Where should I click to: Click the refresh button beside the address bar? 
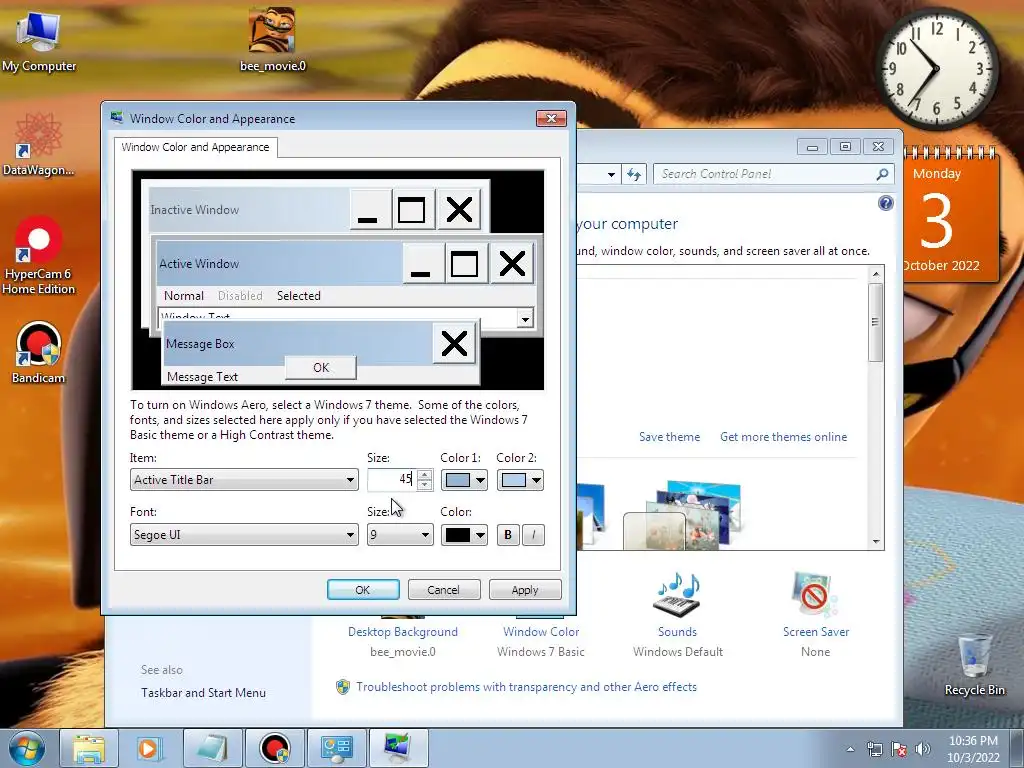tap(633, 174)
